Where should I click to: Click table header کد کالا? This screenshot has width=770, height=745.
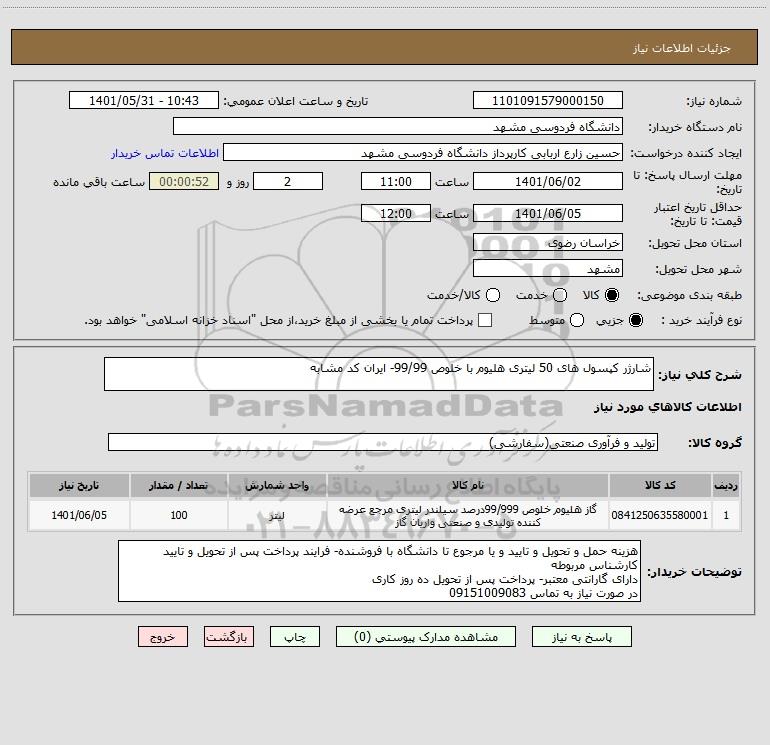coord(660,485)
